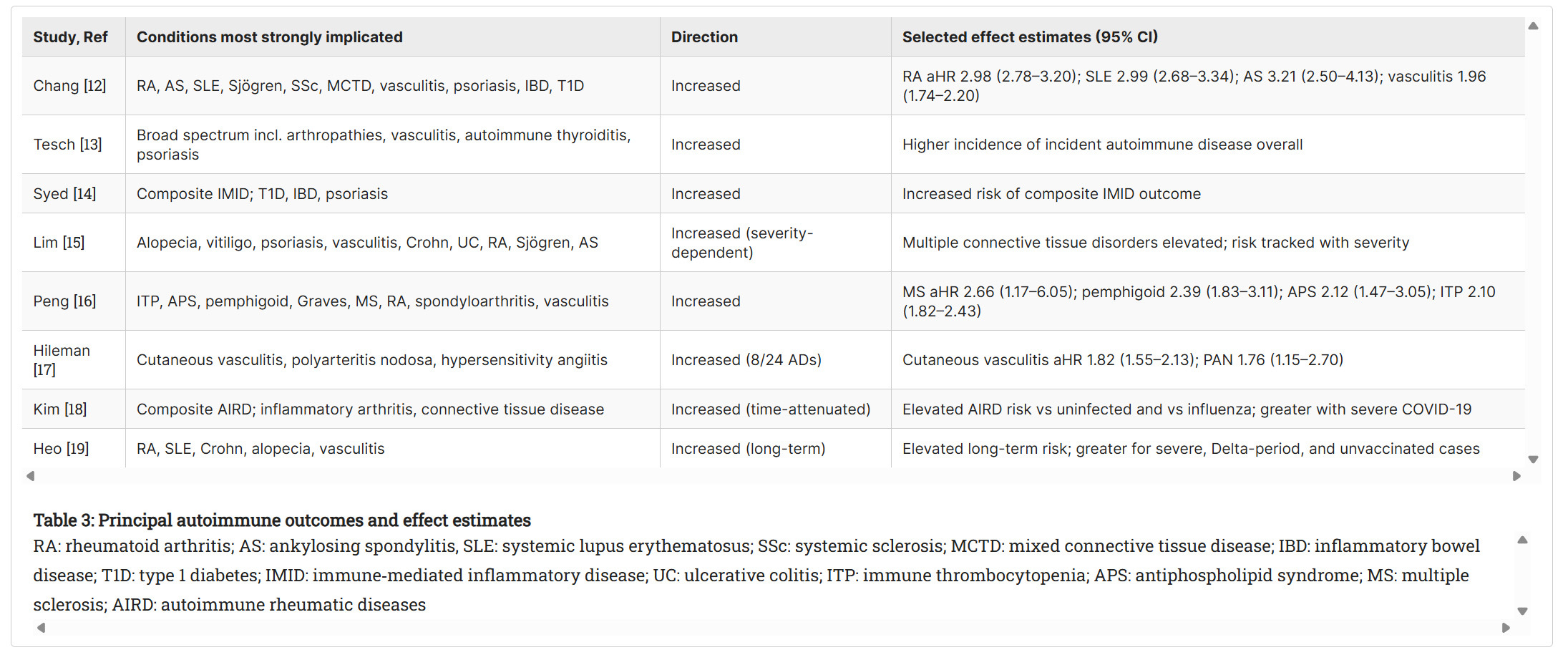1568x660 pixels.
Task: Click the caption's vertical scroll up arrow
Action: point(1522,540)
